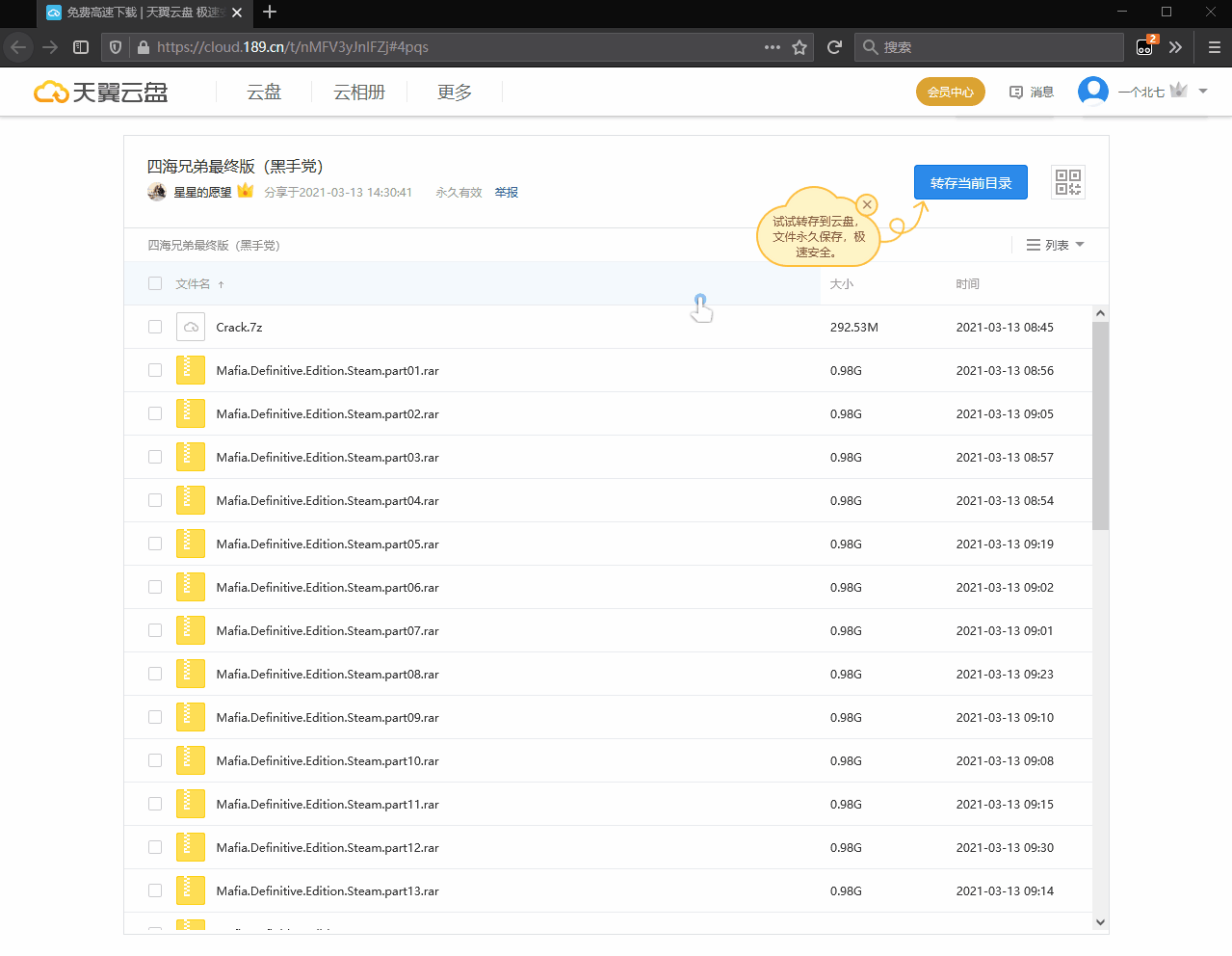The height and width of the screenshot is (956, 1232).
Task: Click the Crack.7z cloud file icon
Action: [191, 327]
